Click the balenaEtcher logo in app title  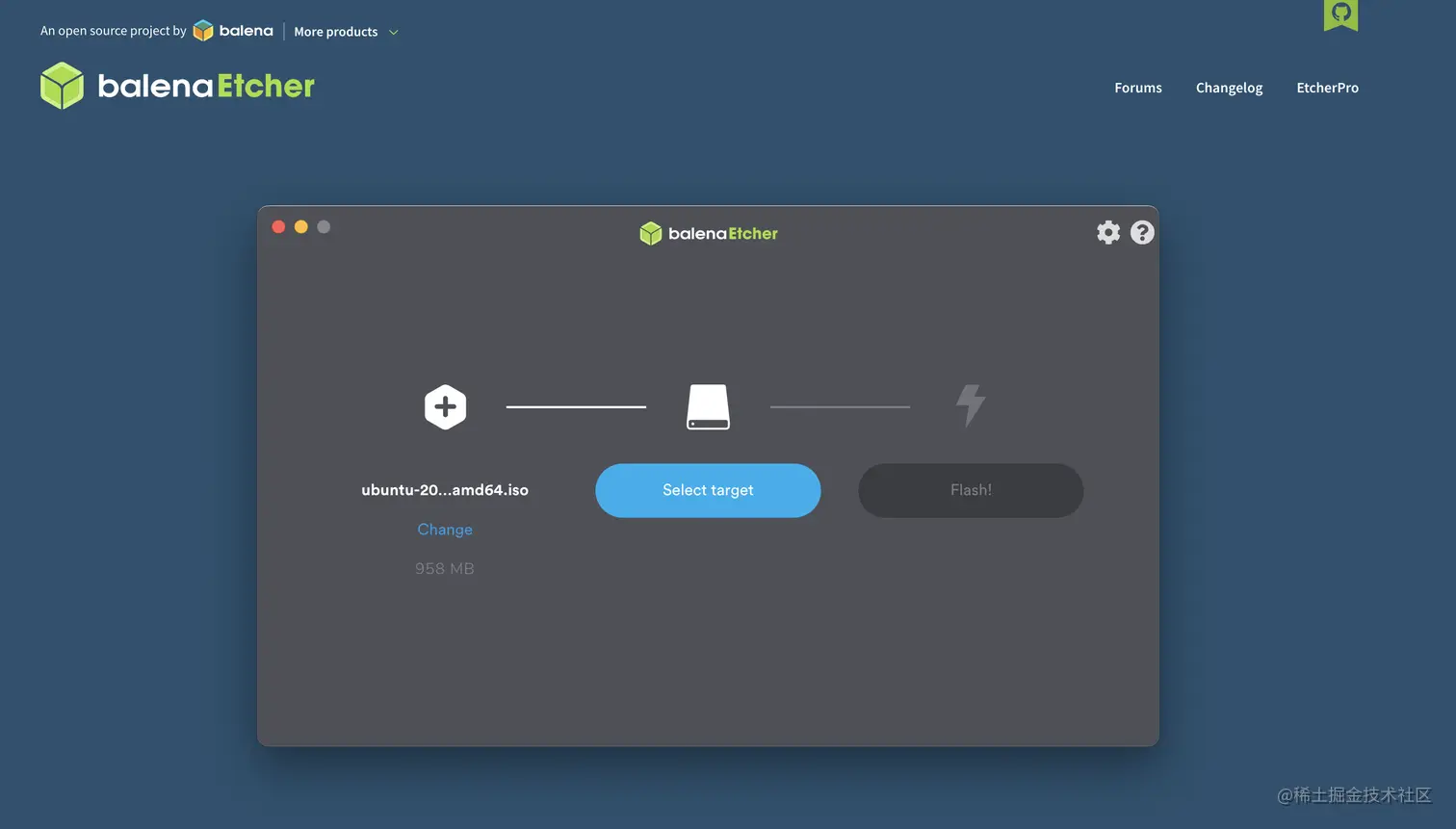(x=709, y=233)
